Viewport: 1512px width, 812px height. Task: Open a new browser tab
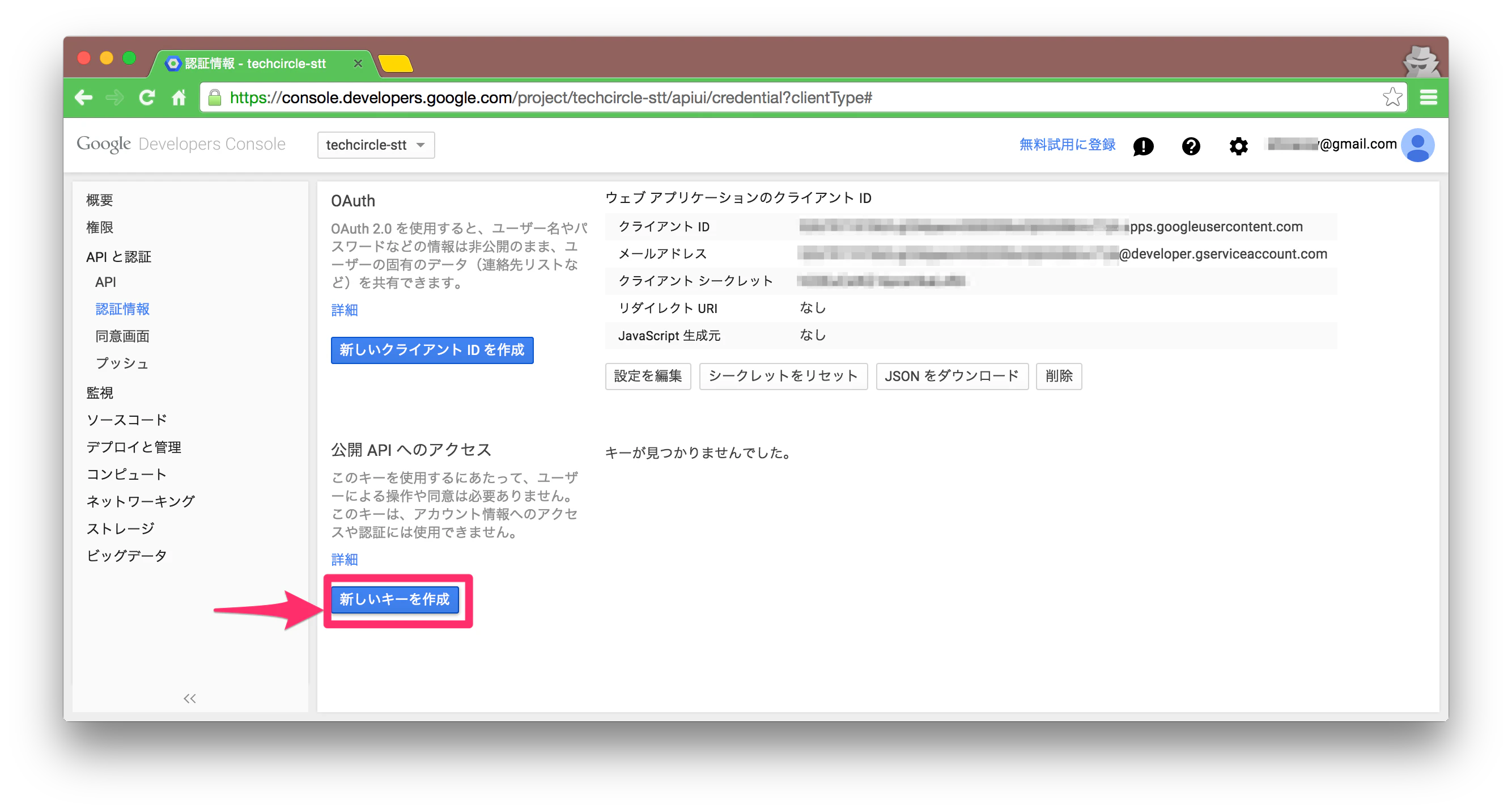pyautogui.click(x=396, y=64)
